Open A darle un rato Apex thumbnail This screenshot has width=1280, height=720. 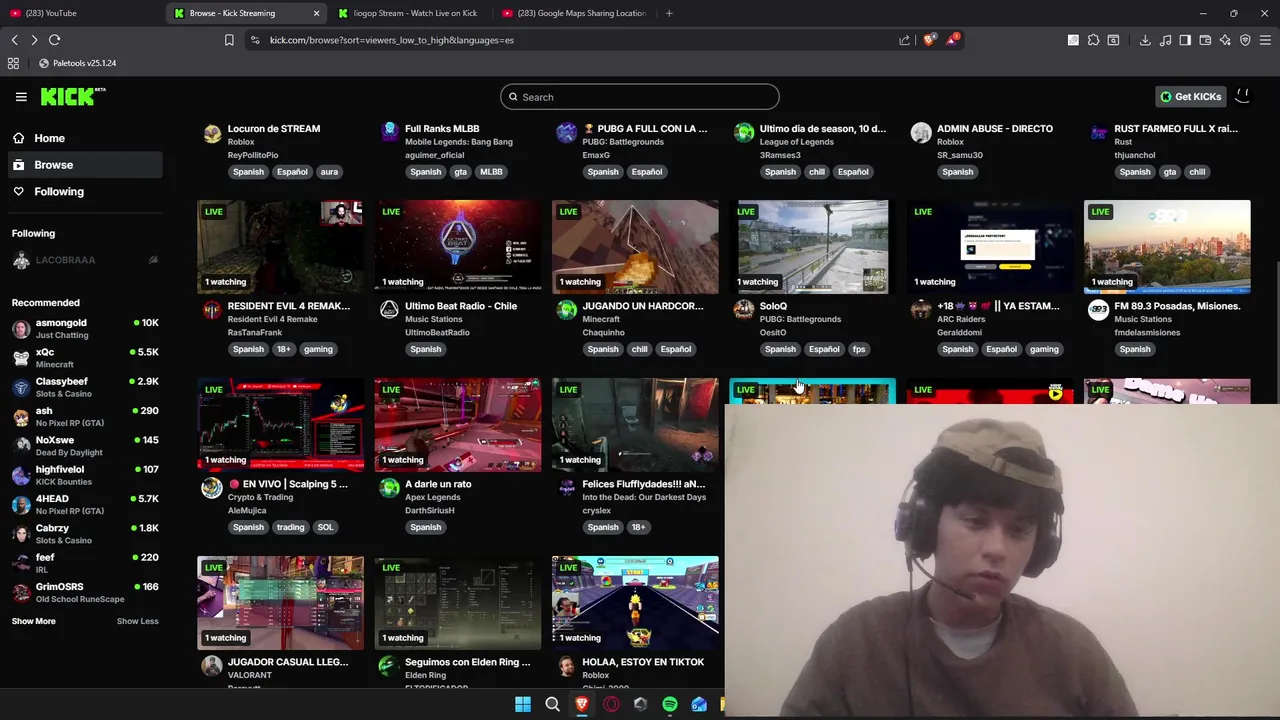click(458, 424)
